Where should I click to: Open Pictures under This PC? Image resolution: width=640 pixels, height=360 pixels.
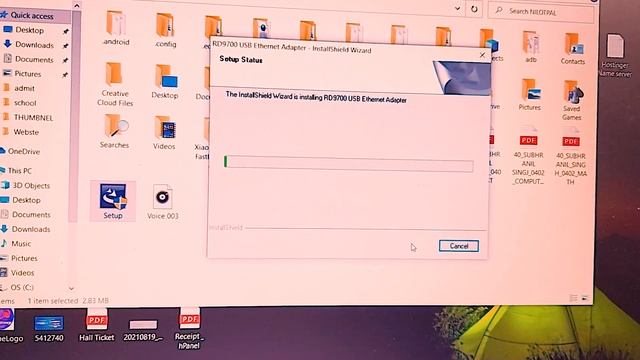[24, 258]
